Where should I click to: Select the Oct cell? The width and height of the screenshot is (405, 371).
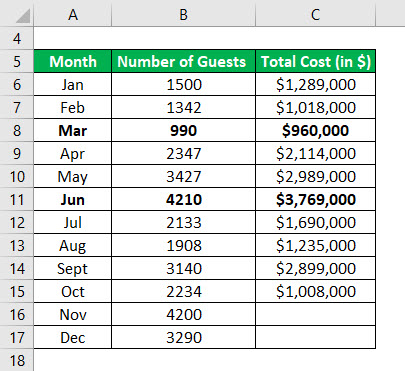click(x=73, y=291)
